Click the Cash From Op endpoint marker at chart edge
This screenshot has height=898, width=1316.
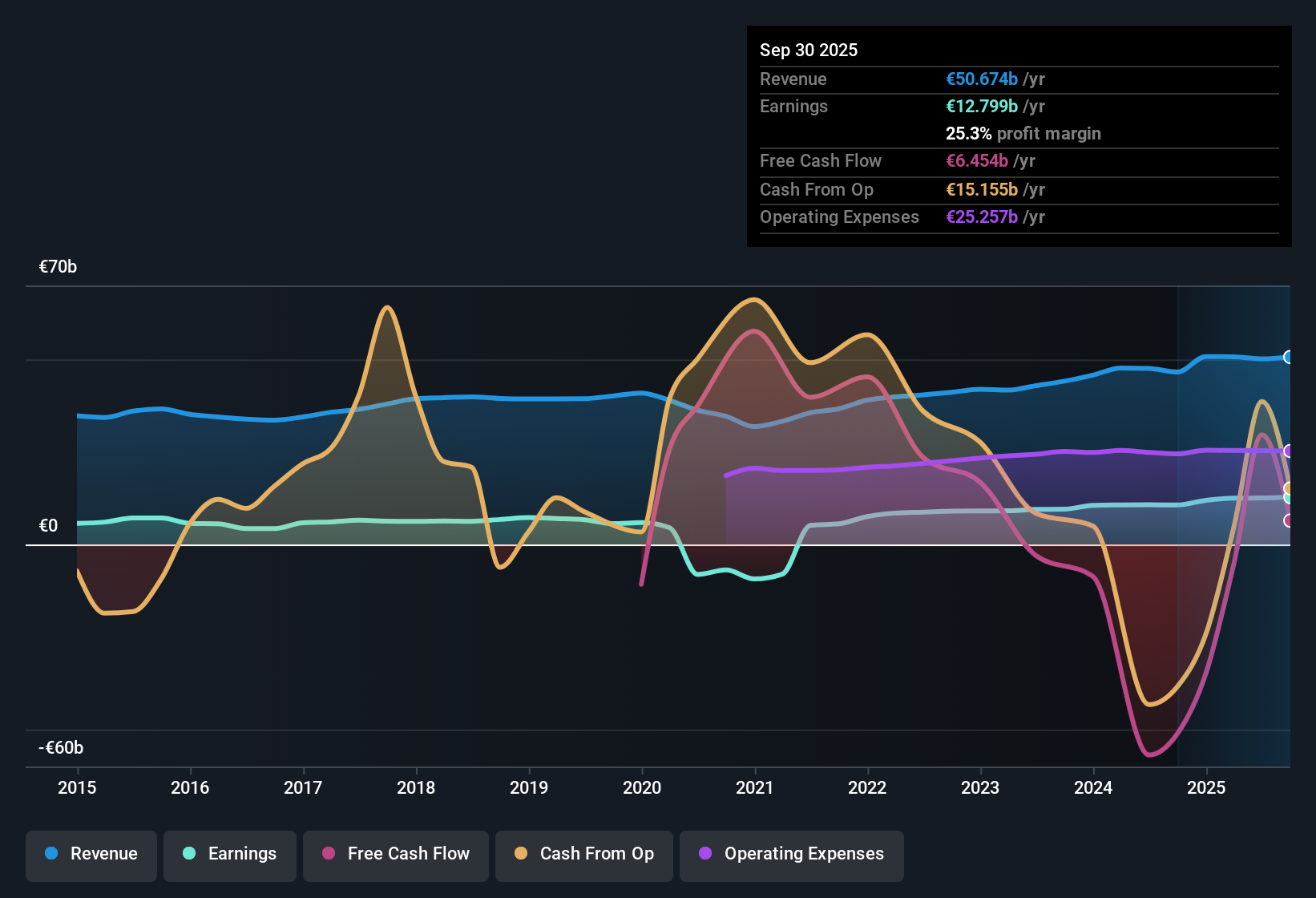pyautogui.click(x=1289, y=487)
